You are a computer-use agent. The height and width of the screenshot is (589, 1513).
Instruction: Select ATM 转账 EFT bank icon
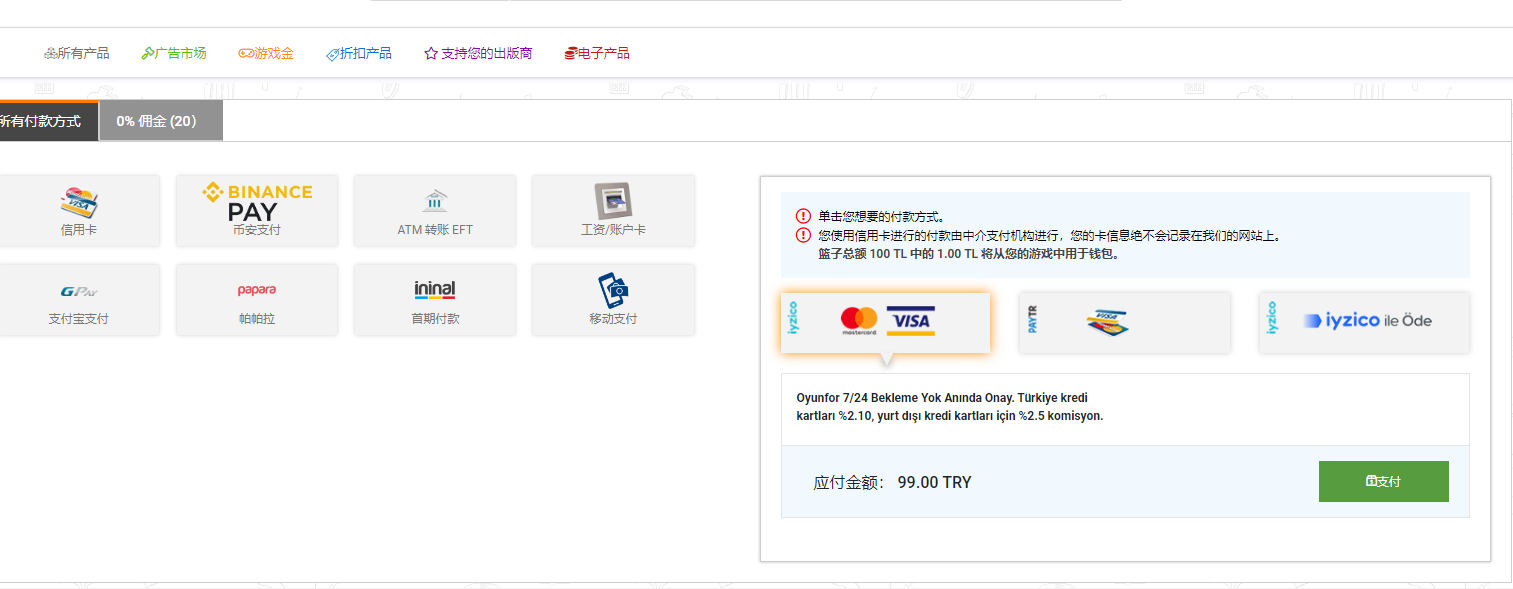coord(435,210)
